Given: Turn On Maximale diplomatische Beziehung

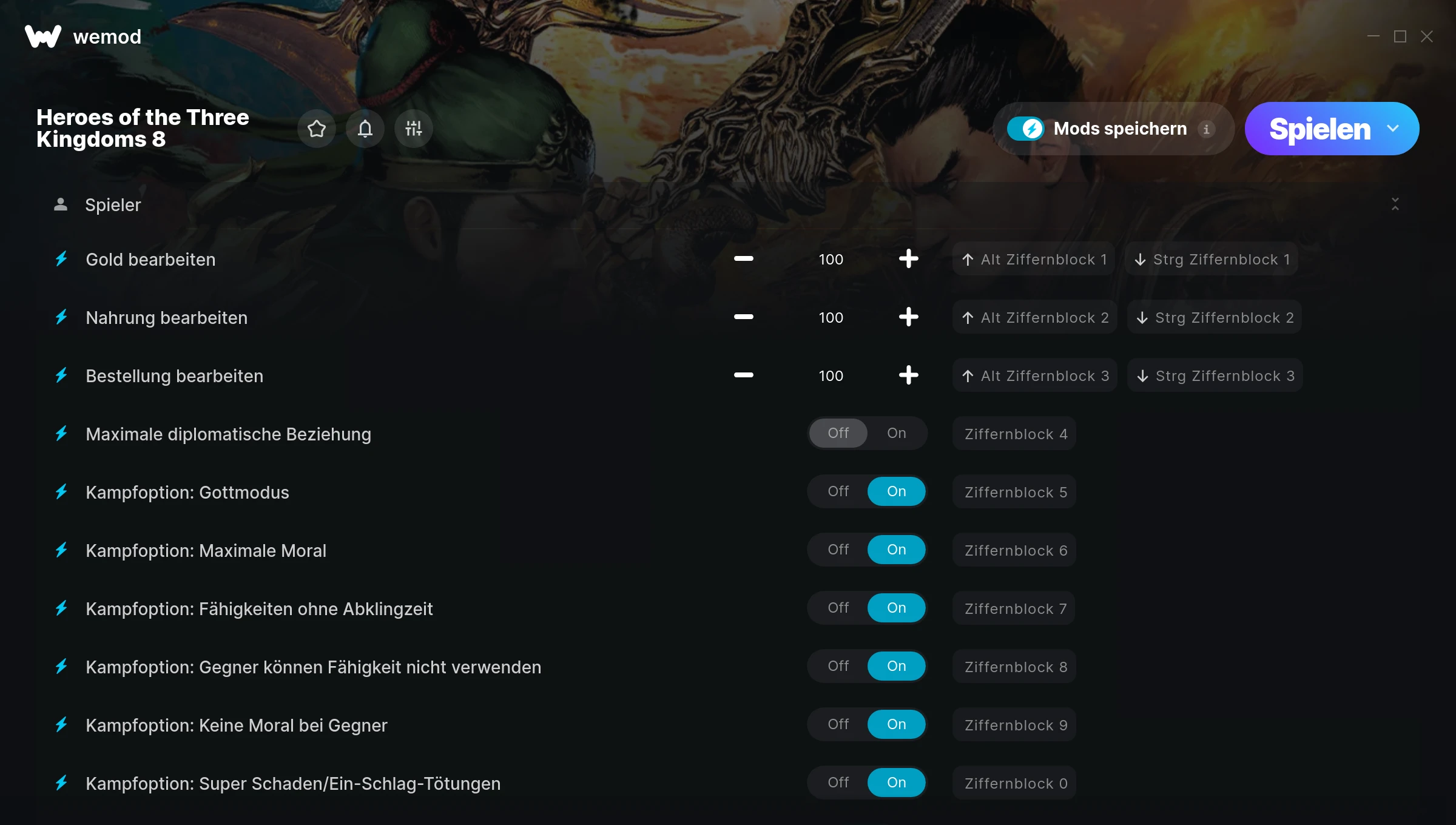Looking at the screenshot, I should click(896, 433).
